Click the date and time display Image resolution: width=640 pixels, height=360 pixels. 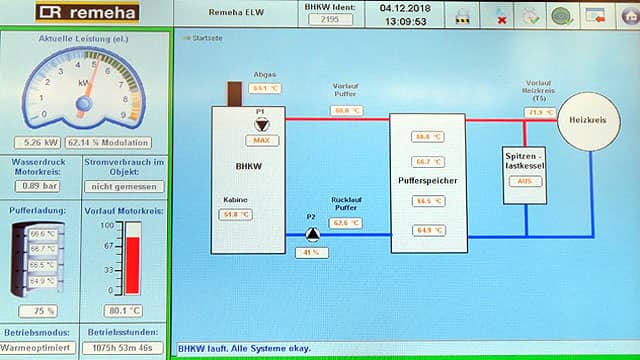click(405, 15)
